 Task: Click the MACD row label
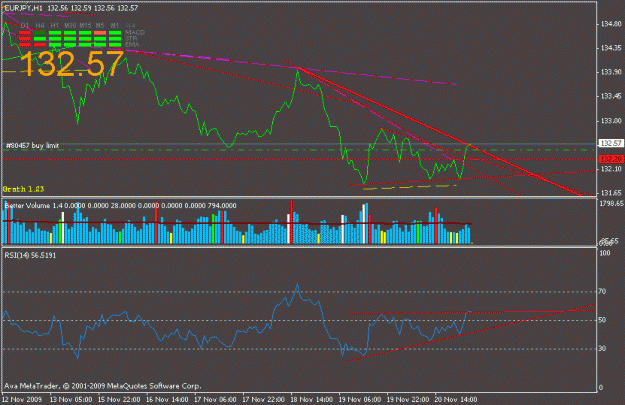click(135, 32)
